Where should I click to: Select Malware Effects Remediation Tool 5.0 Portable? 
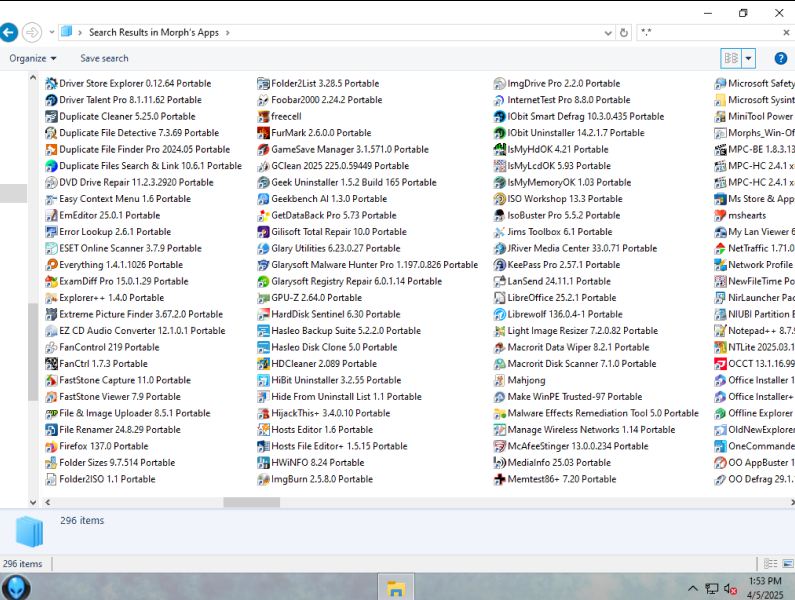coord(596,413)
